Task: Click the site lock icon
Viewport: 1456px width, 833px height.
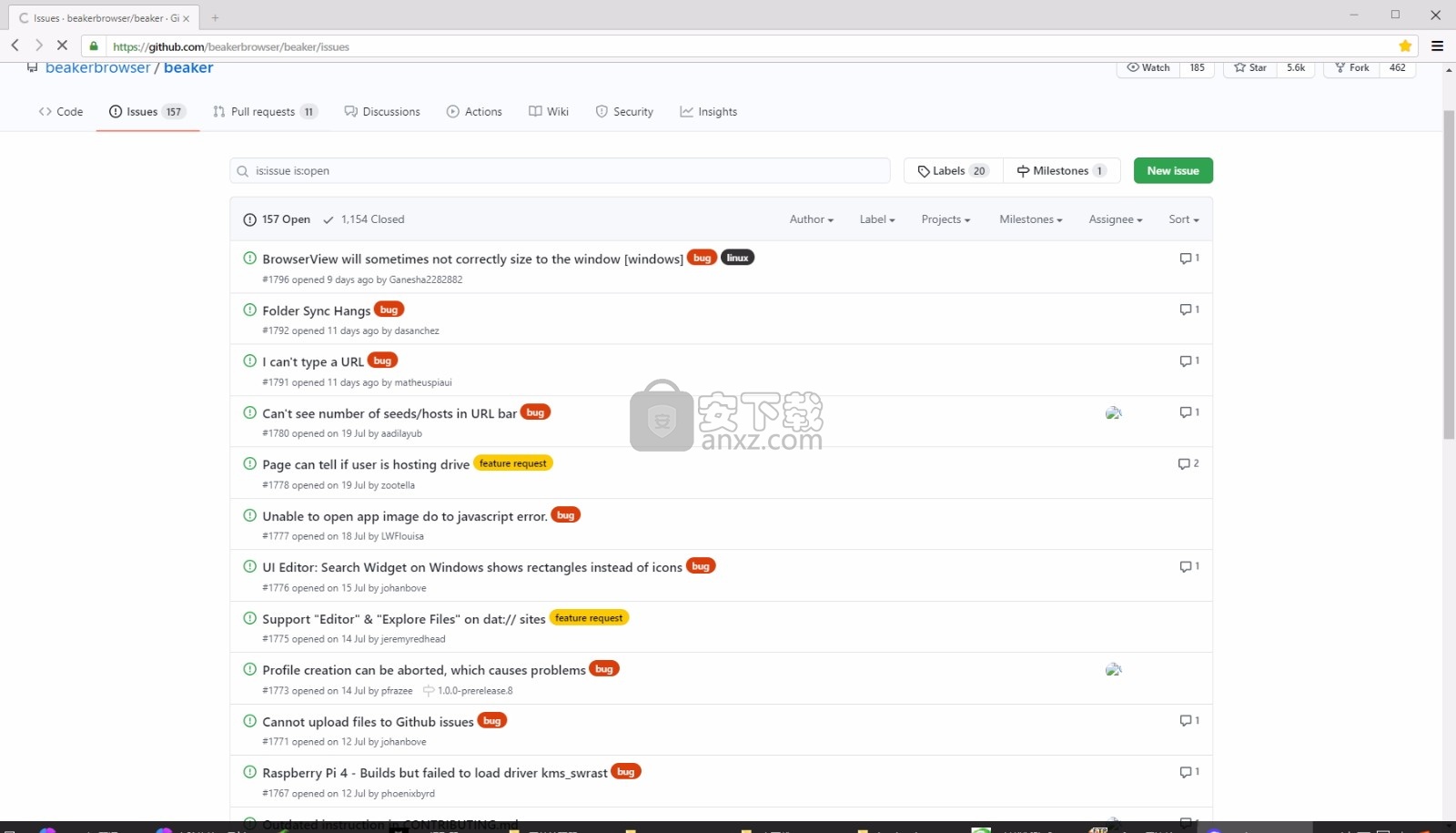Action: 94,46
